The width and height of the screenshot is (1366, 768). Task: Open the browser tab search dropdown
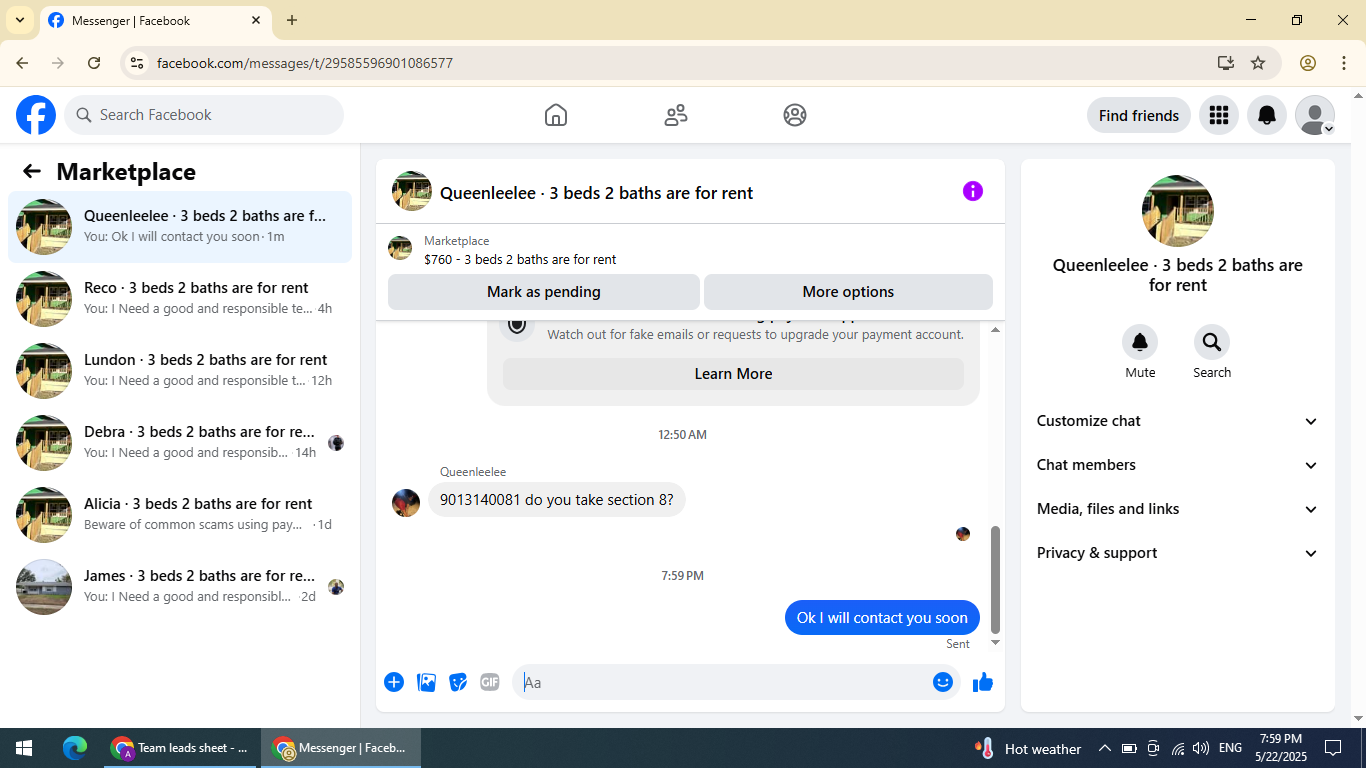[20, 20]
